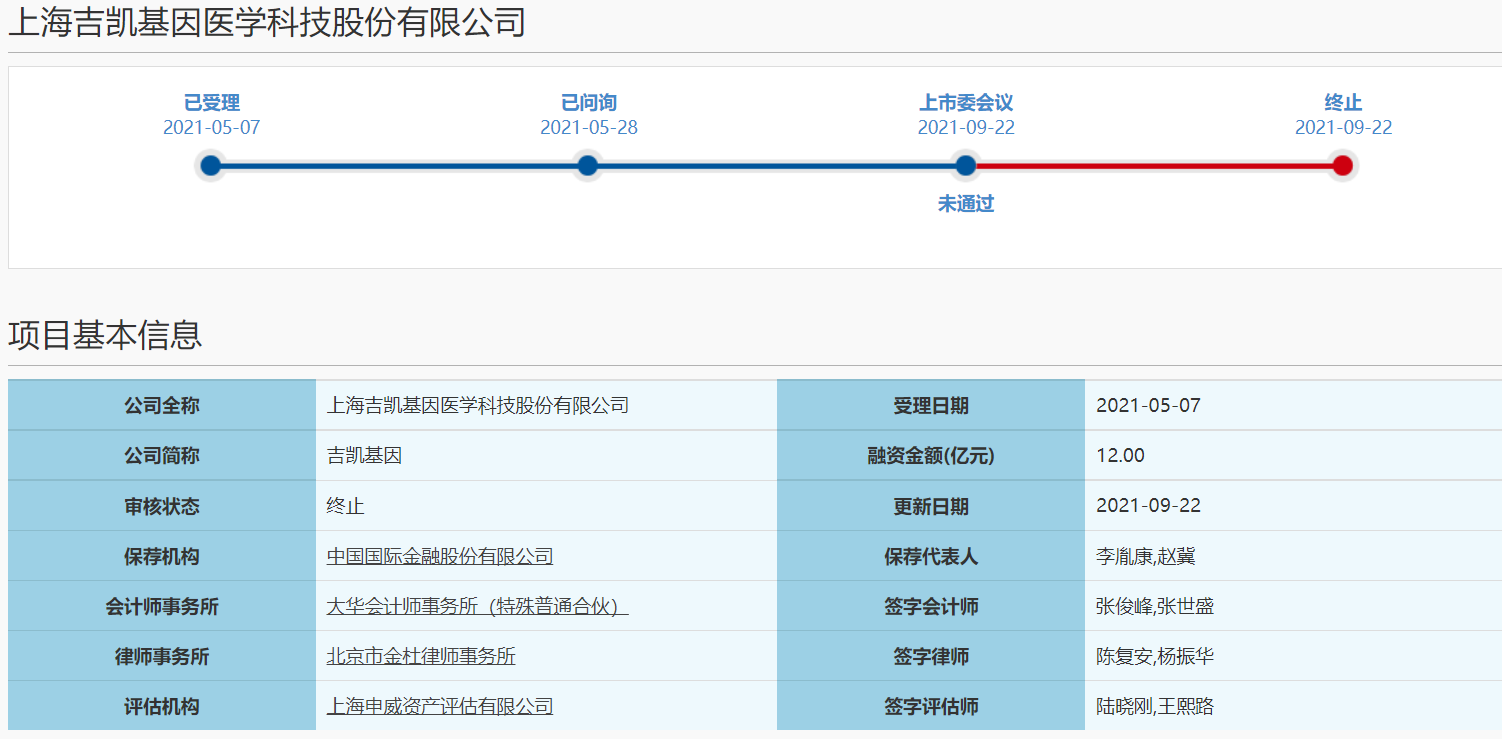This screenshot has height=739, width=1502.
Task: Click the 上市委会议 stage label
Action: tap(965, 103)
